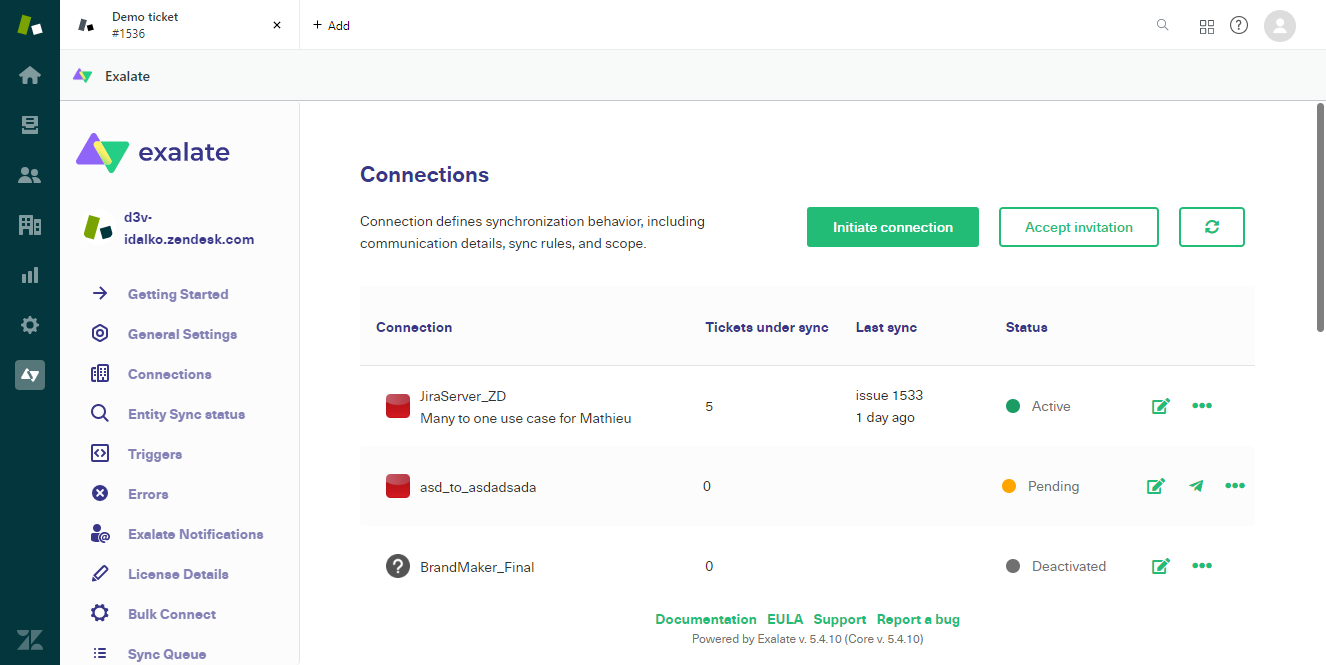Open the Views icon in Zendesk sidebar
1326x665 pixels.
coord(30,125)
